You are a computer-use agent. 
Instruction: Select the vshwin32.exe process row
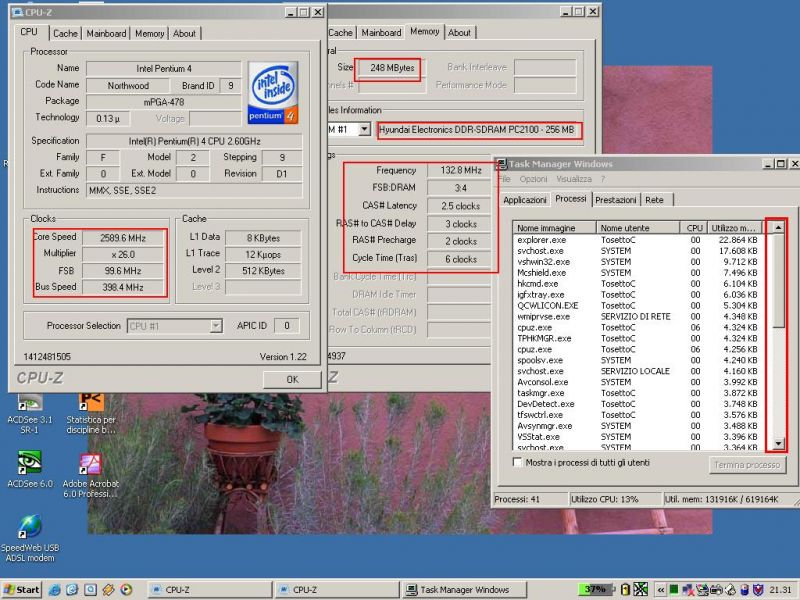[637, 262]
